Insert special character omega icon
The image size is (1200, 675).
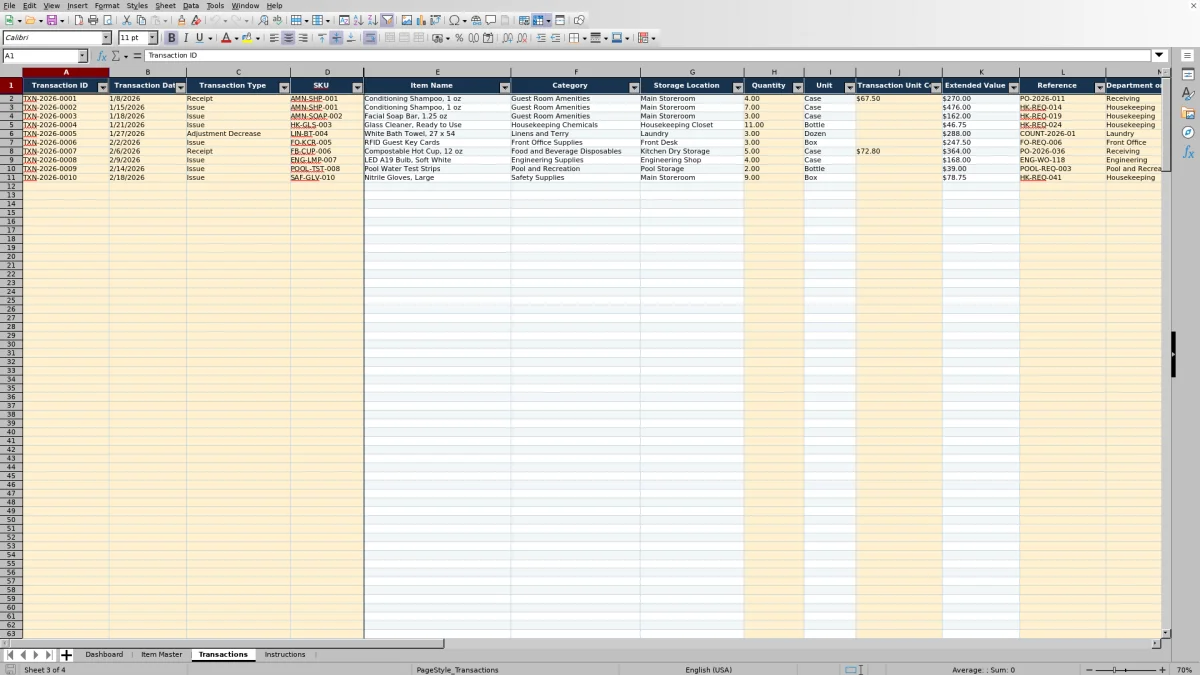tap(454, 20)
